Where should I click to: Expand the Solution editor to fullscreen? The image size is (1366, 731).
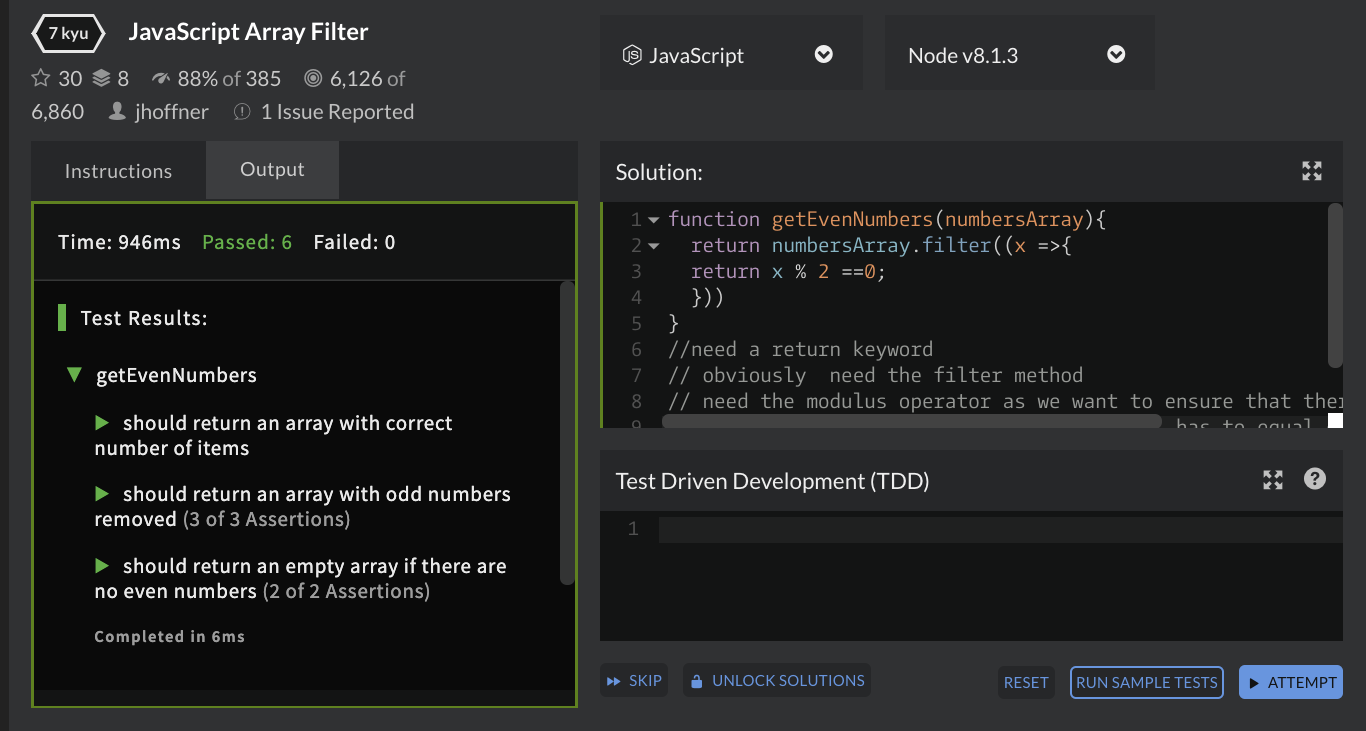(1311, 171)
